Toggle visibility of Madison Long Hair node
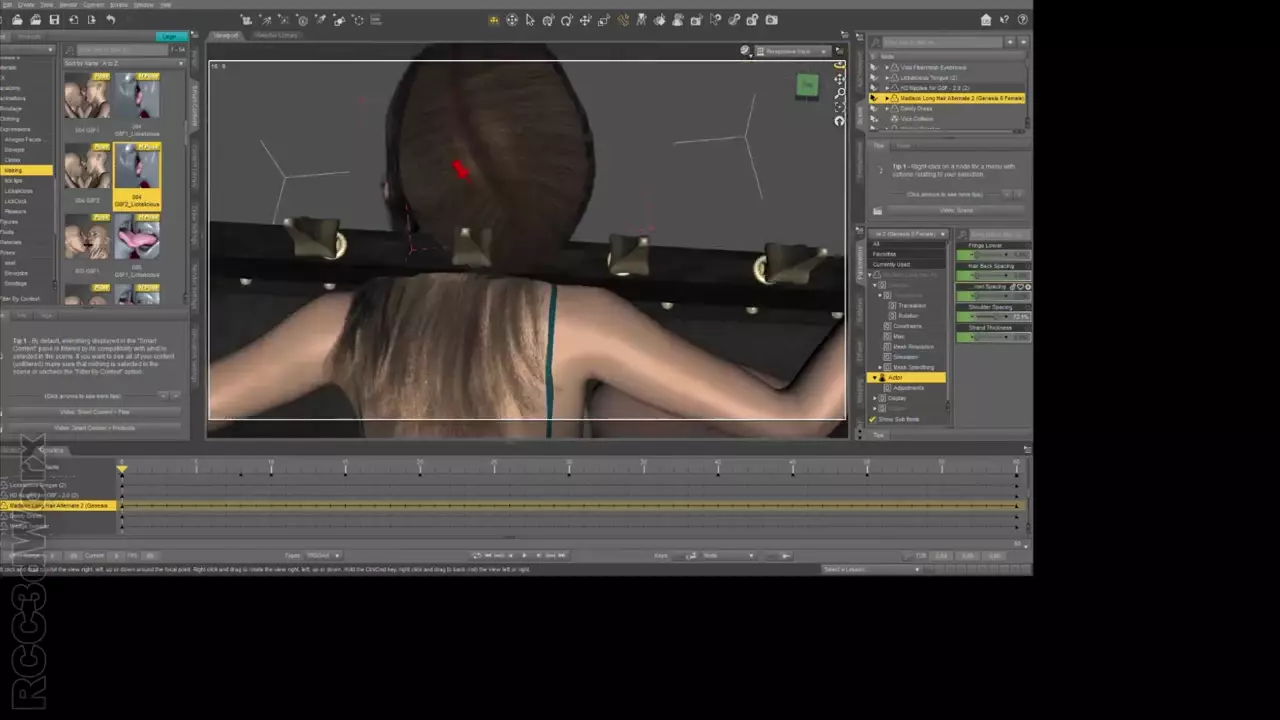1280x720 pixels. pyautogui.click(x=874, y=98)
